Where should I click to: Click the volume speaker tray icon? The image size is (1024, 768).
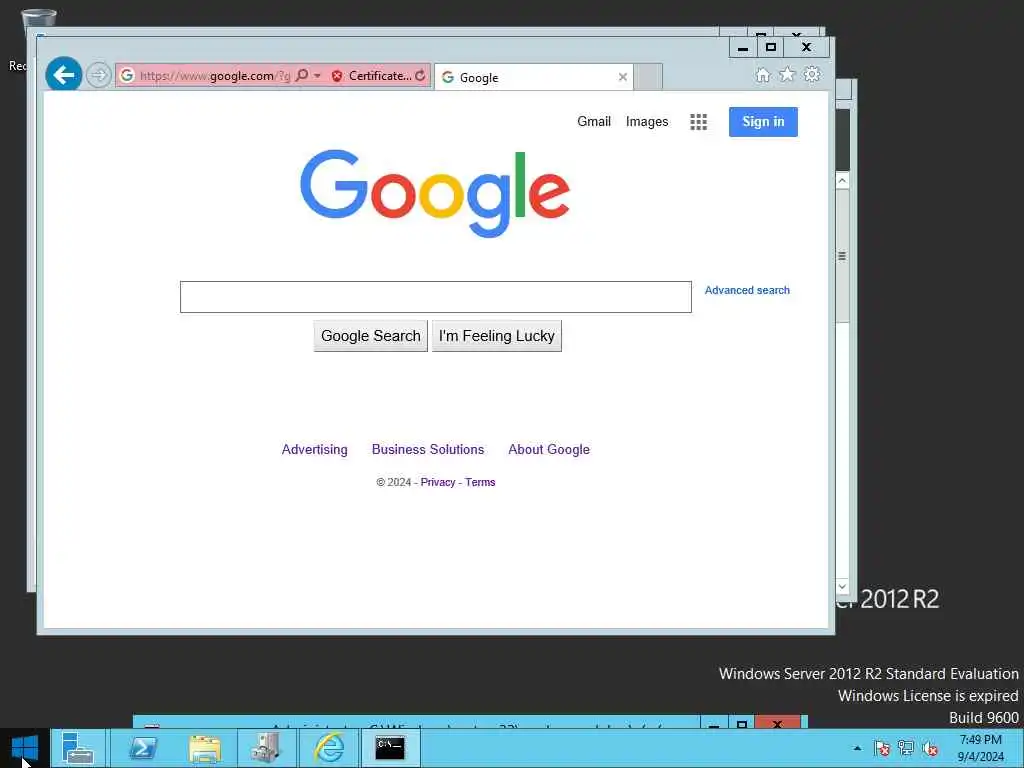[931, 748]
